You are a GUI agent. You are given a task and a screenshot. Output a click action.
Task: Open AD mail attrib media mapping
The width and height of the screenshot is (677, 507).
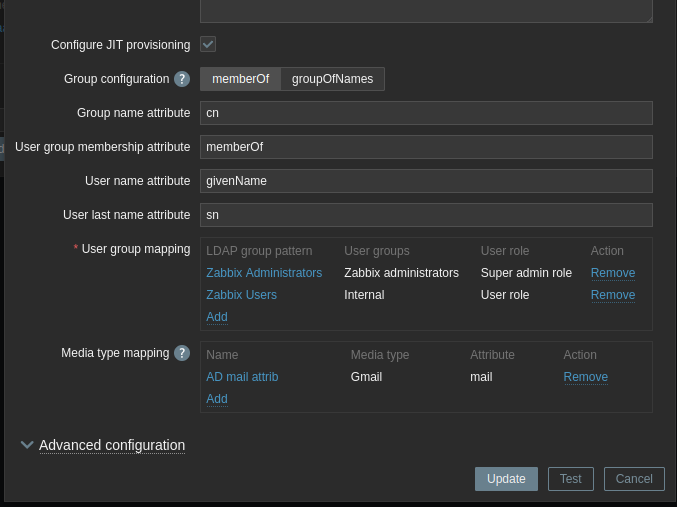click(x=242, y=377)
